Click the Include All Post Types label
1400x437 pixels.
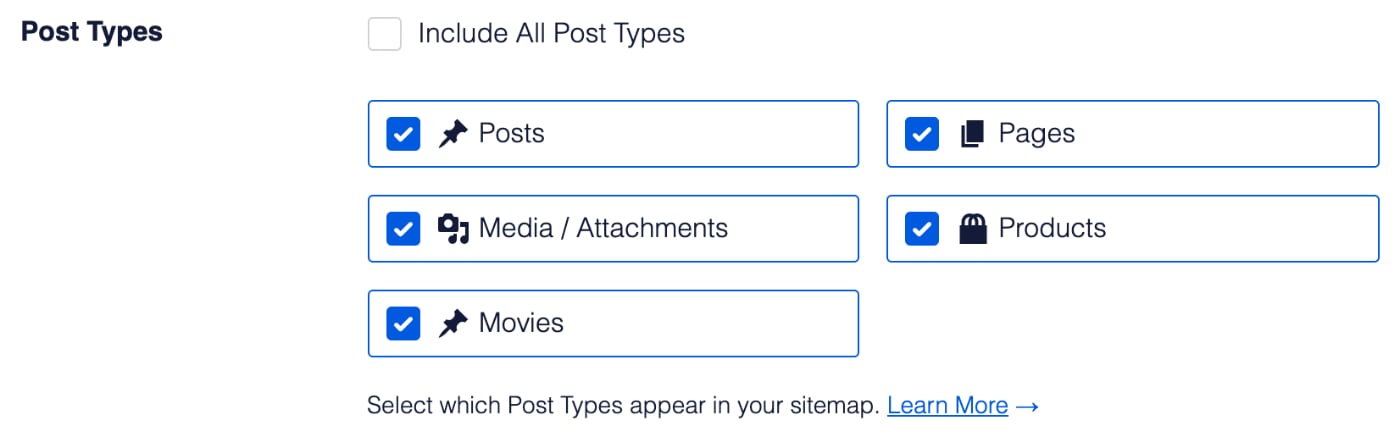tap(551, 34)
